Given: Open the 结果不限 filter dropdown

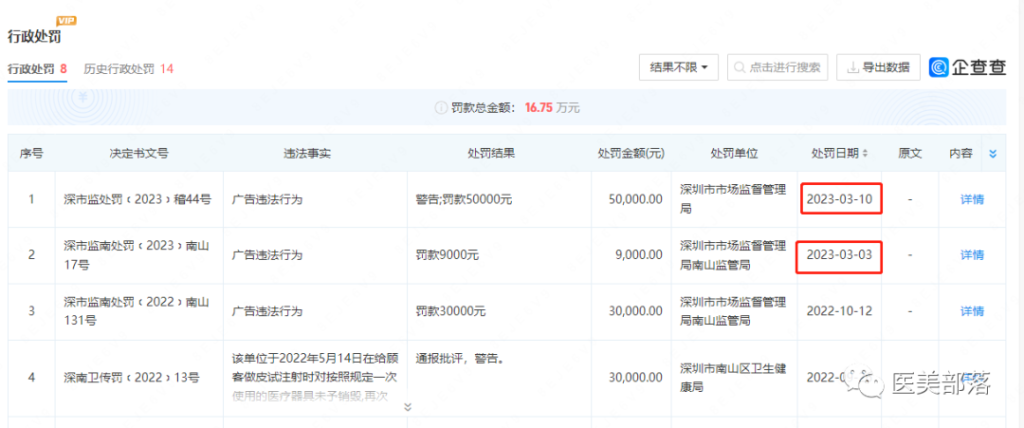Looking at the screenshot, I should (x=678, y=68).
